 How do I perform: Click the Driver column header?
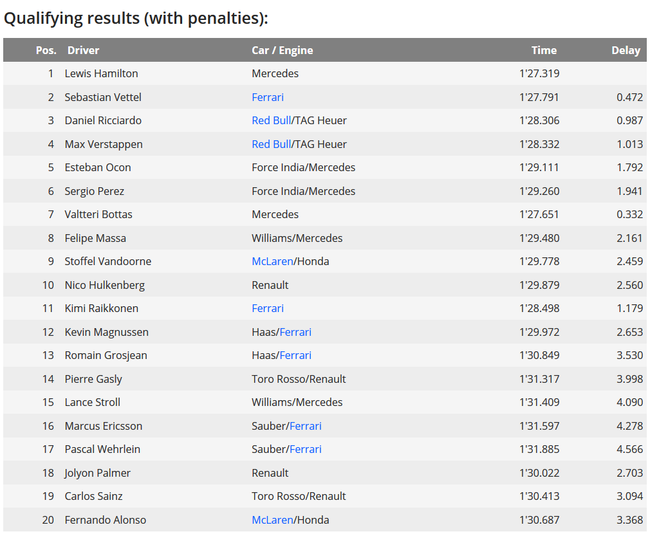tap(83, 50)
